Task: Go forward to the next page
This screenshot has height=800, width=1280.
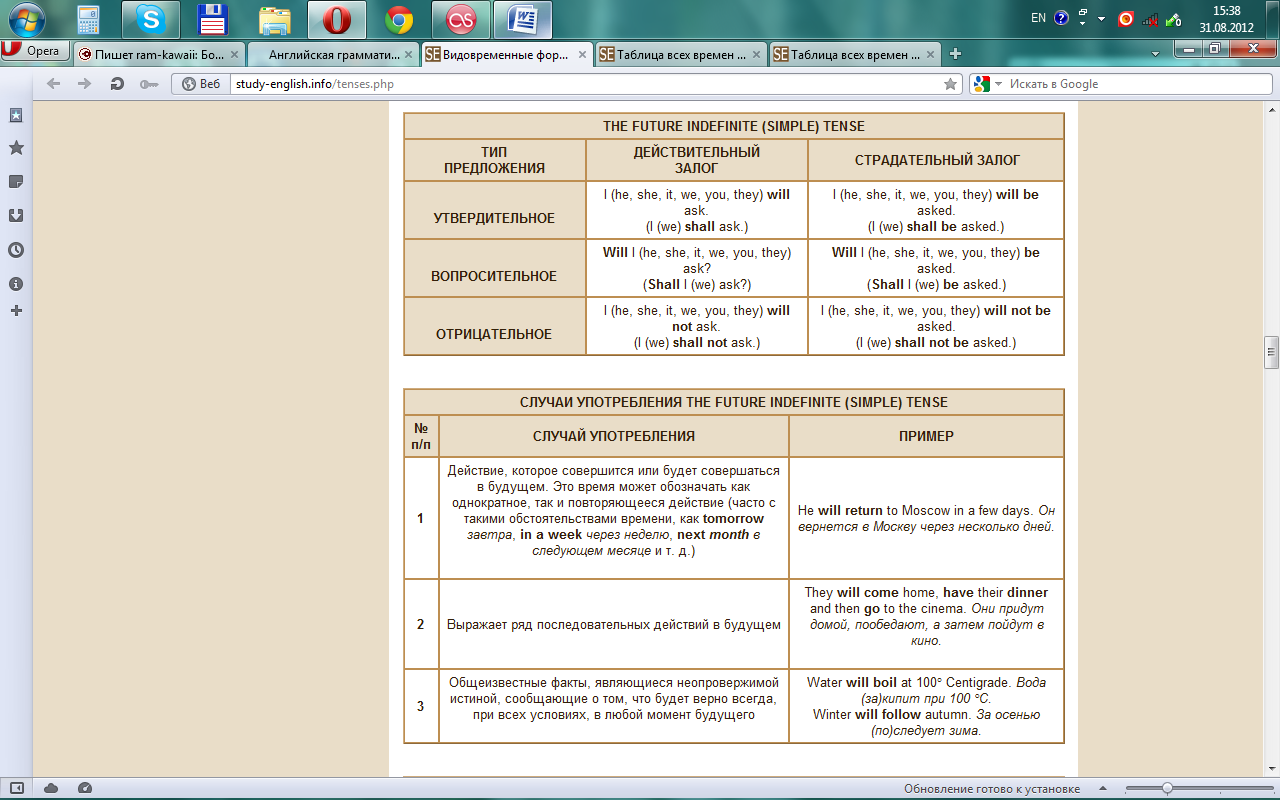Action: coord(85,84)
